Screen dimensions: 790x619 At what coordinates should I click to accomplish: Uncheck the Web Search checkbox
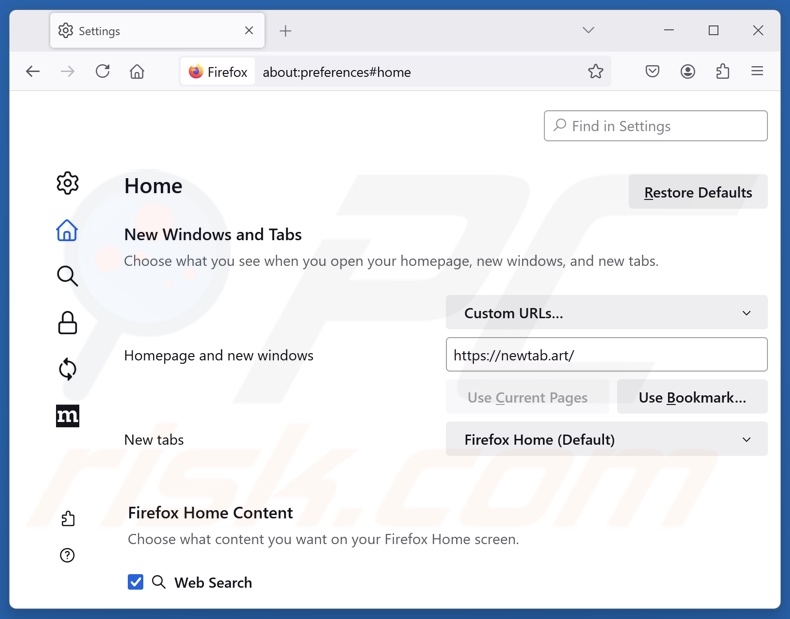coord(136,582)
